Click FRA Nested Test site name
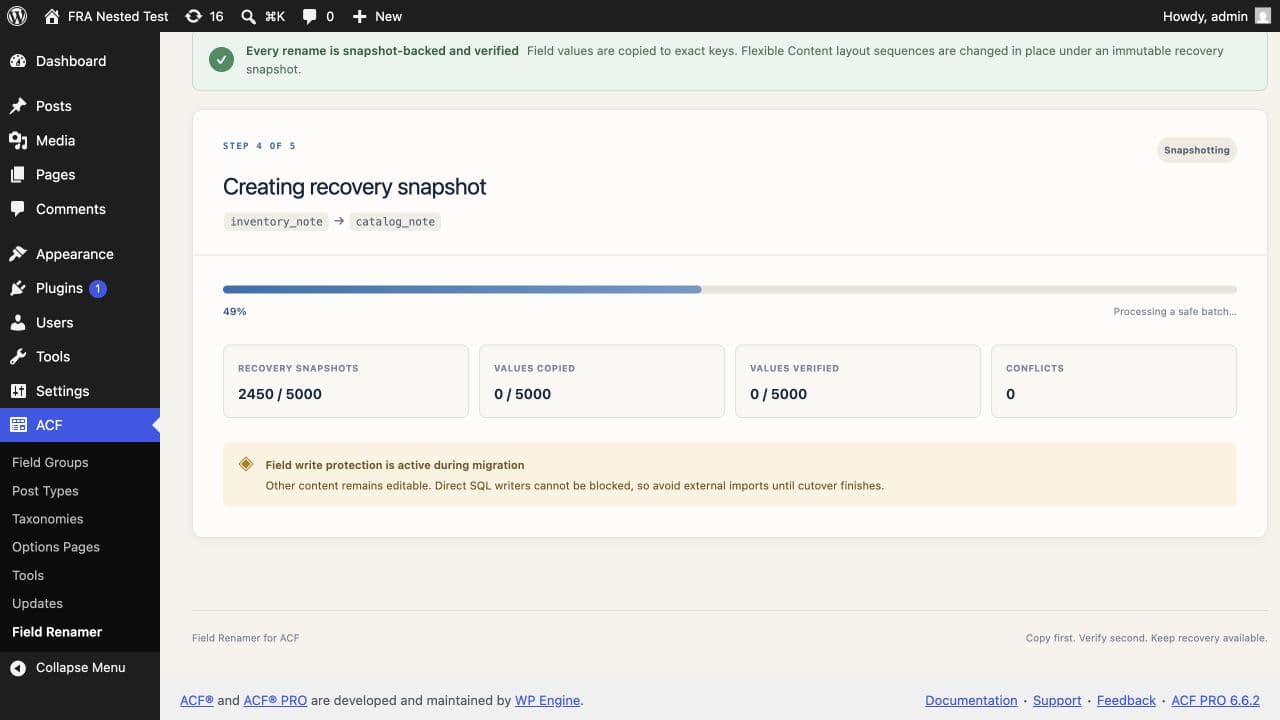Viewport: 1280px width, 720px height. tap(118, 16)
